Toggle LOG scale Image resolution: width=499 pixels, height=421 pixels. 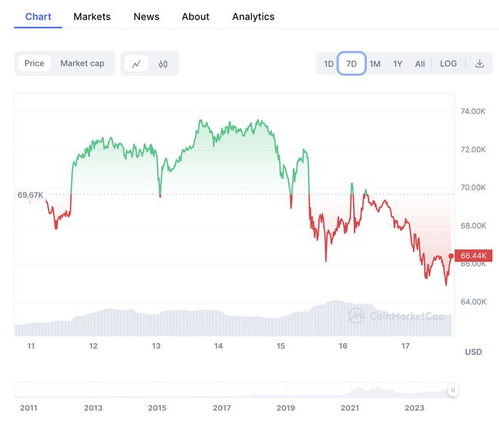click(x=448, y=63)
